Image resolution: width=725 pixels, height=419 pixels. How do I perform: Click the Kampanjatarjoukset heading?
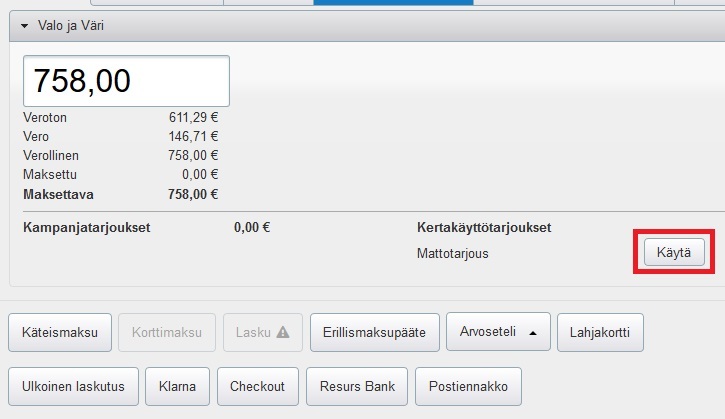point(86,227)
